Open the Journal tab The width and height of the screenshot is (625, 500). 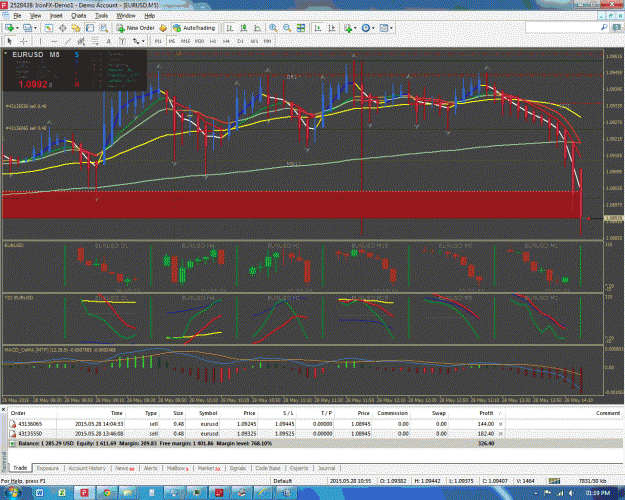pyautogui.click(x=326, y=468)
